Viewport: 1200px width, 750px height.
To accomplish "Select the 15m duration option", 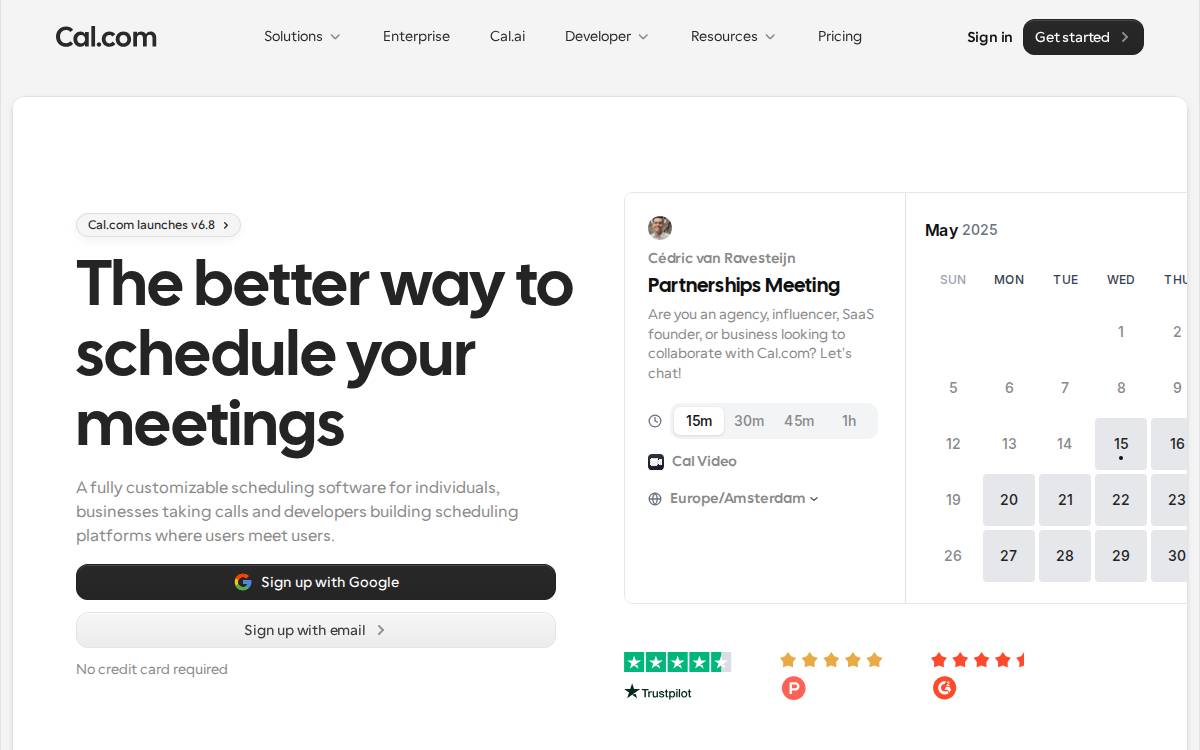I will pos(699,421).
